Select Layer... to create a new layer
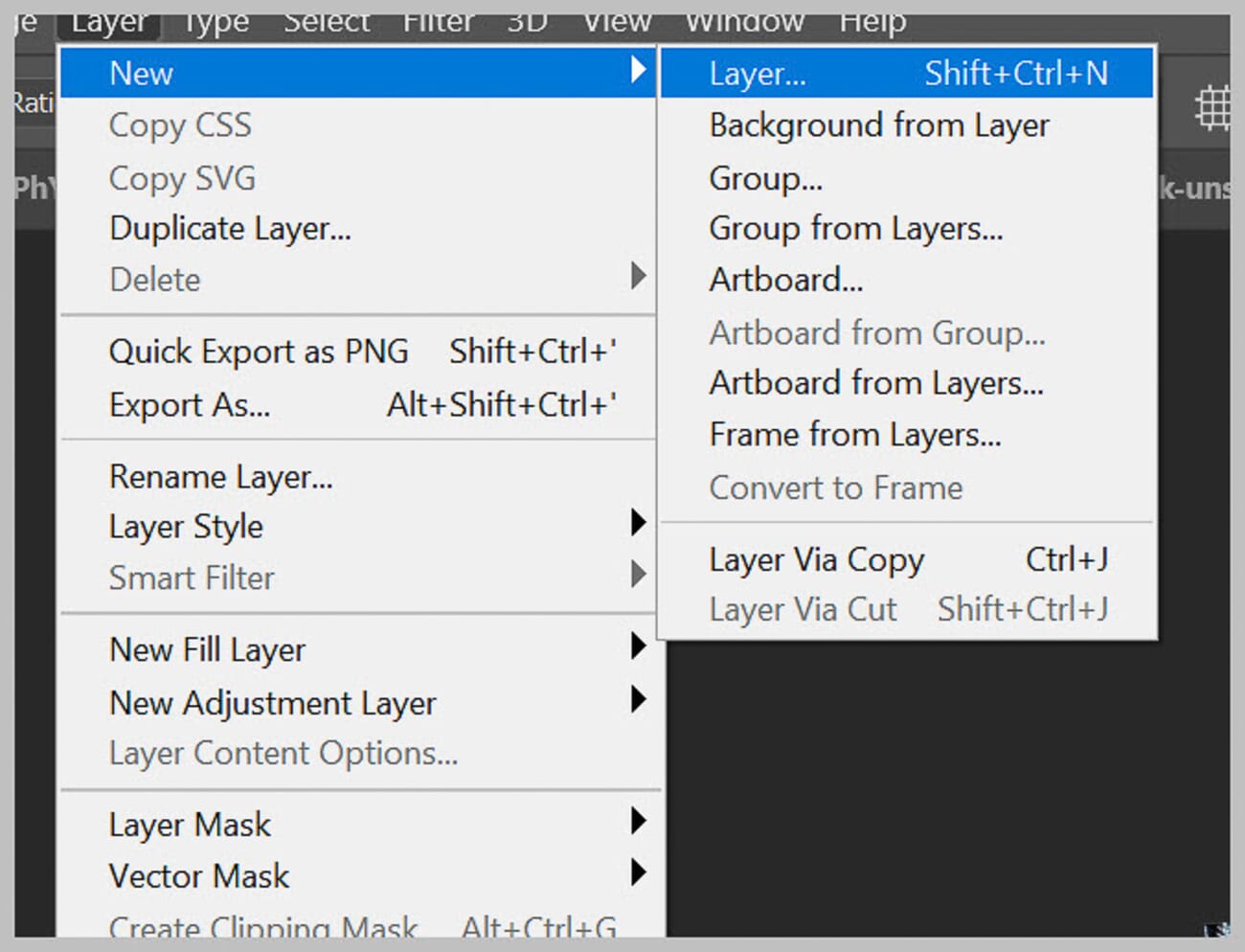Viewport: 1245px width, 952px height. tap(757, 72)
